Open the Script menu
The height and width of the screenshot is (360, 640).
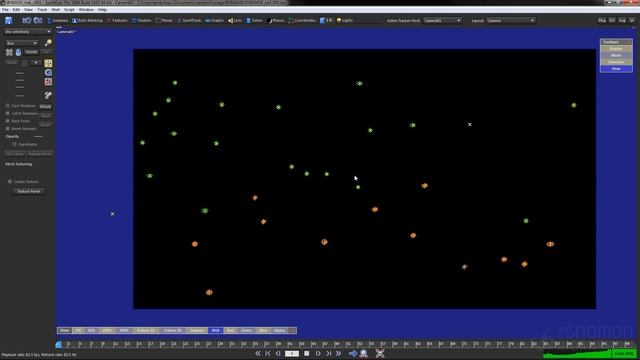[x=69, y=9]
